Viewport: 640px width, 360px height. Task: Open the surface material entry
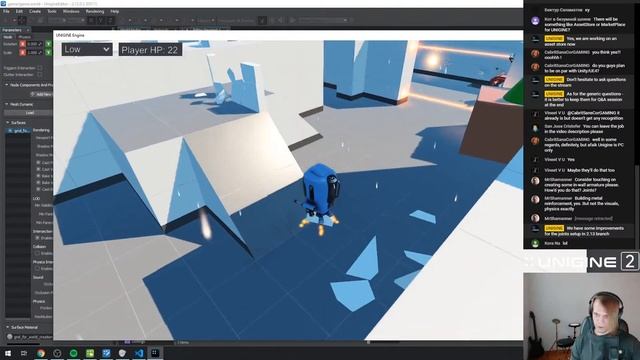click(29, 337)
